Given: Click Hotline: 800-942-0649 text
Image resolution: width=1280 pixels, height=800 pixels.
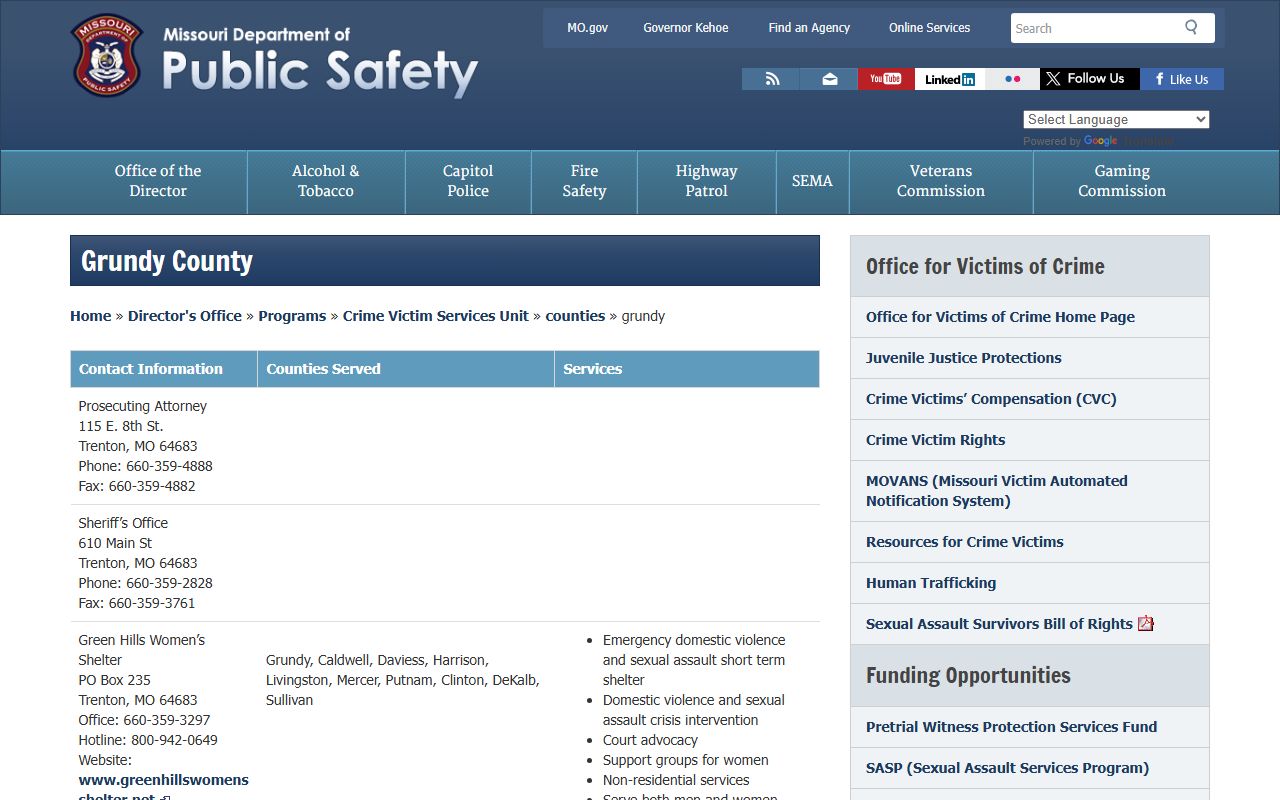Looking at the screenshot, I should point(148,740).
